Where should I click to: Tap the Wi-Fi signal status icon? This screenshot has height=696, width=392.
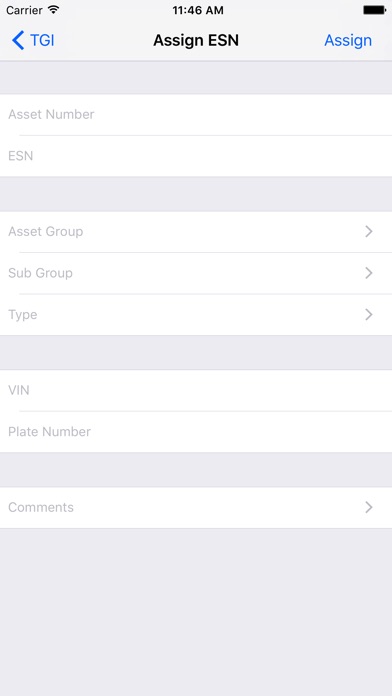tap(53, 10)
